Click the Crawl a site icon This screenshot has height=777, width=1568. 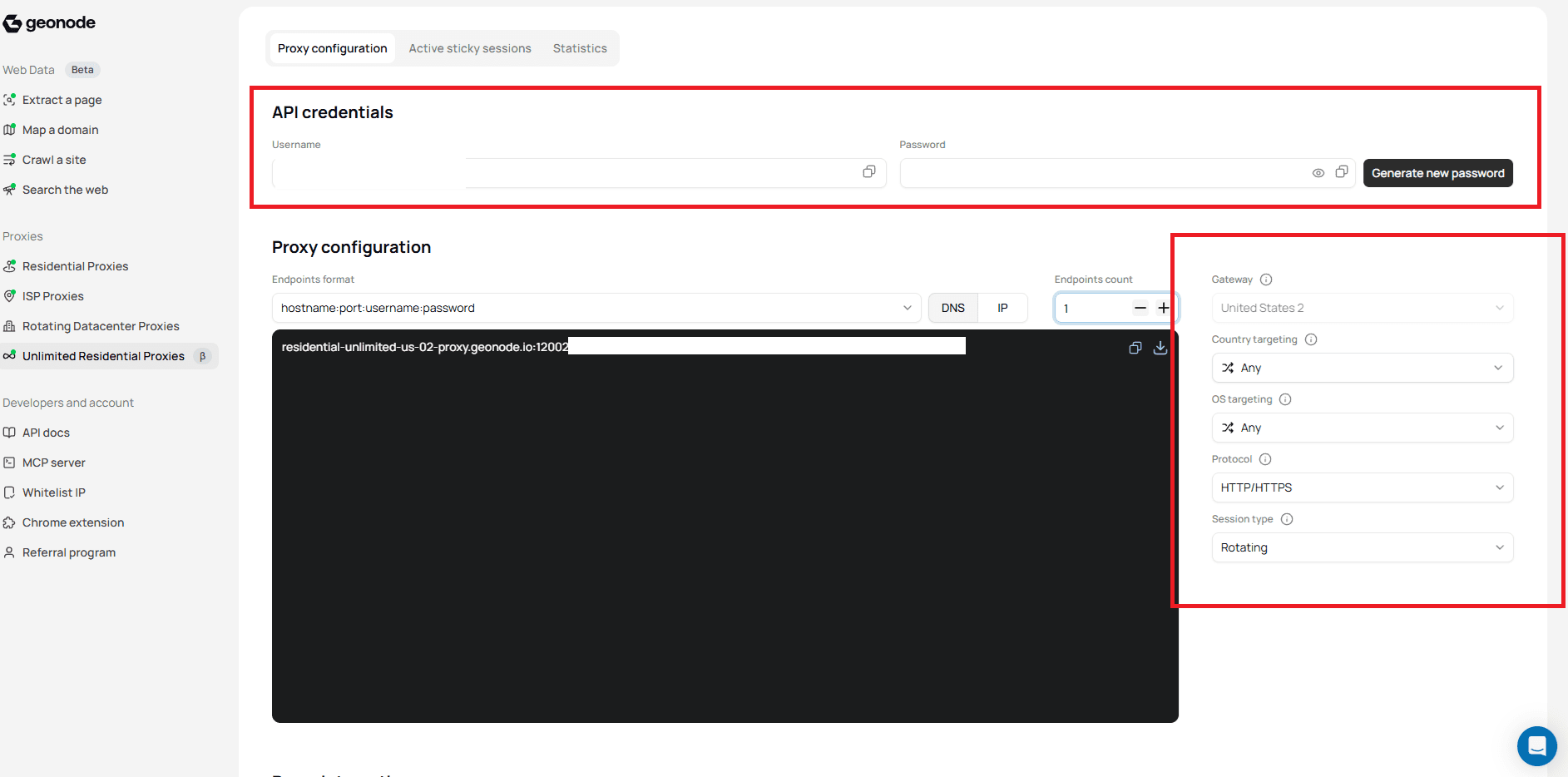coord(10,160)
